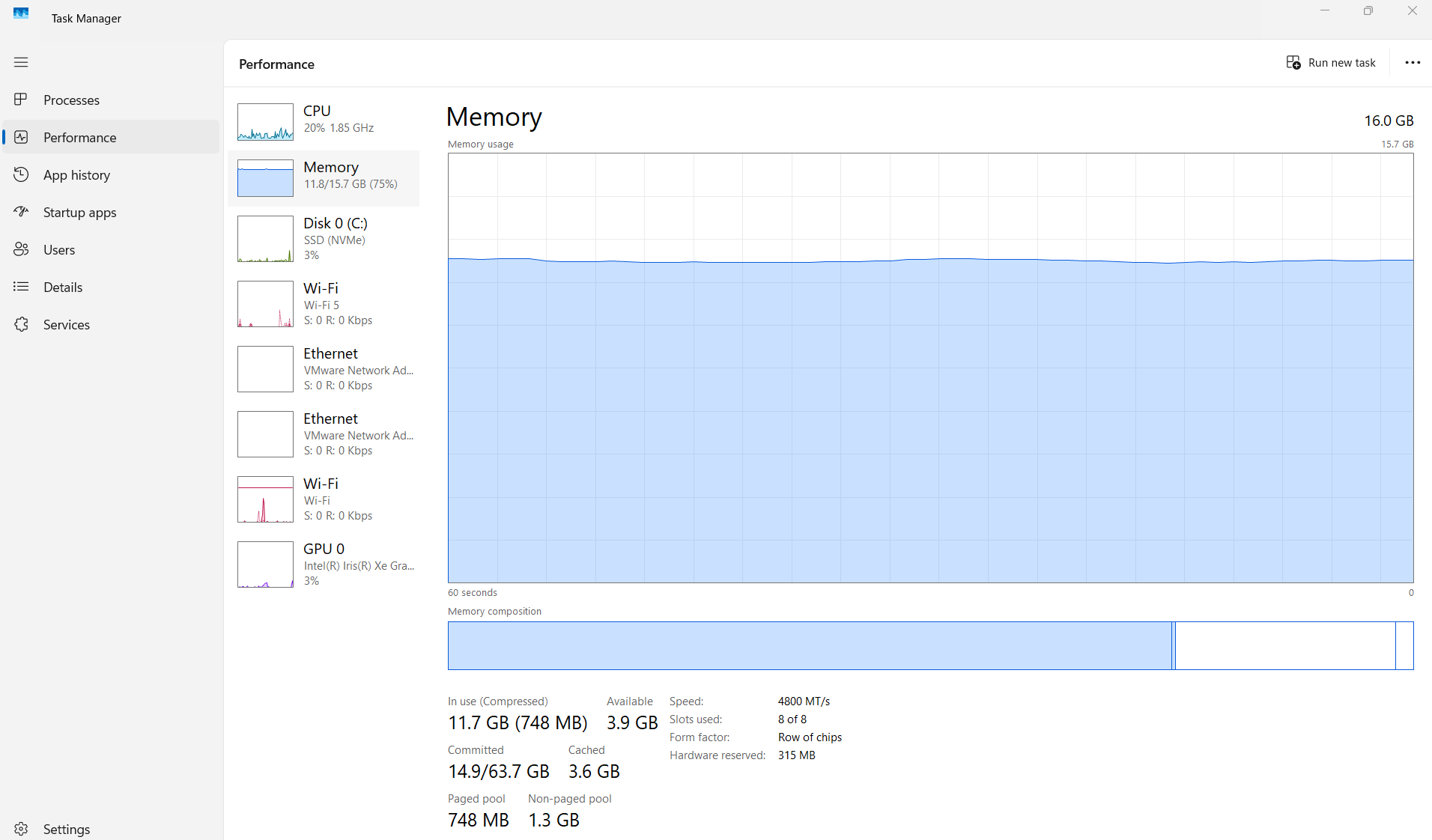Open the hamburger navigation menu icon
This screenshot has width=1432, height=840.
[x=21, y=62]
